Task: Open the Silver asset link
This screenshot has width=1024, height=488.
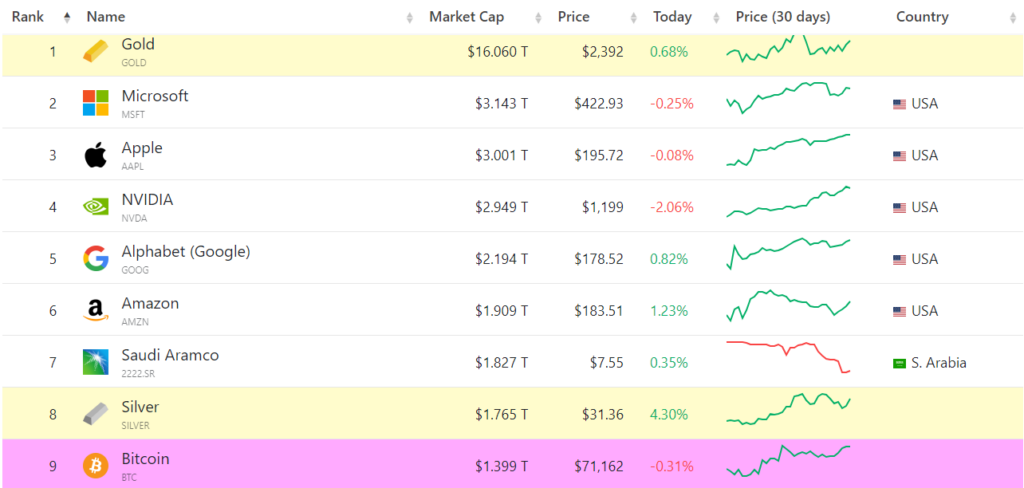Action: (140, 407)
